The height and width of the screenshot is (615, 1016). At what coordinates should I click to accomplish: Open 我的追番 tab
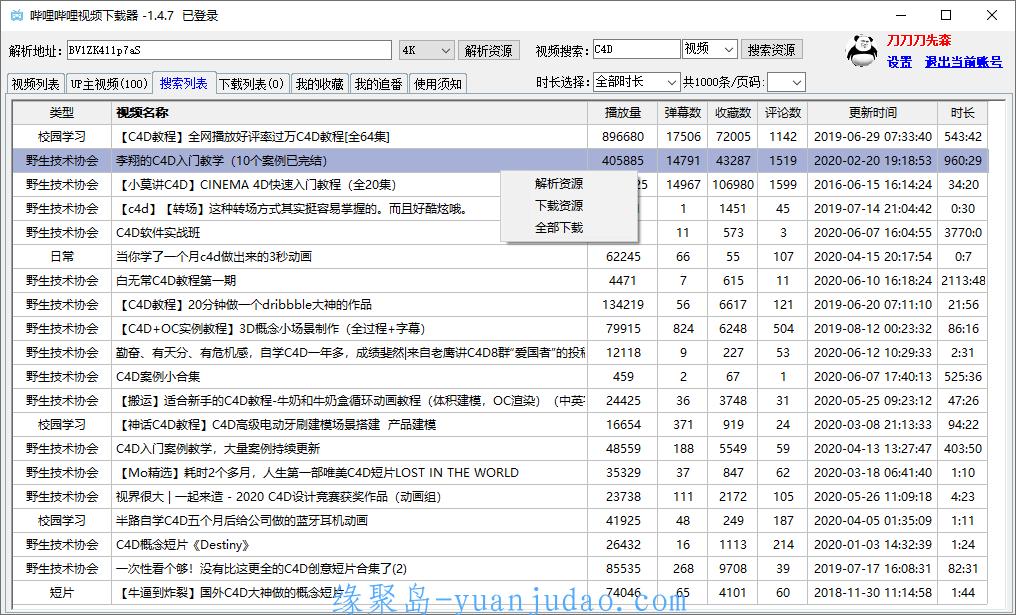378,84
